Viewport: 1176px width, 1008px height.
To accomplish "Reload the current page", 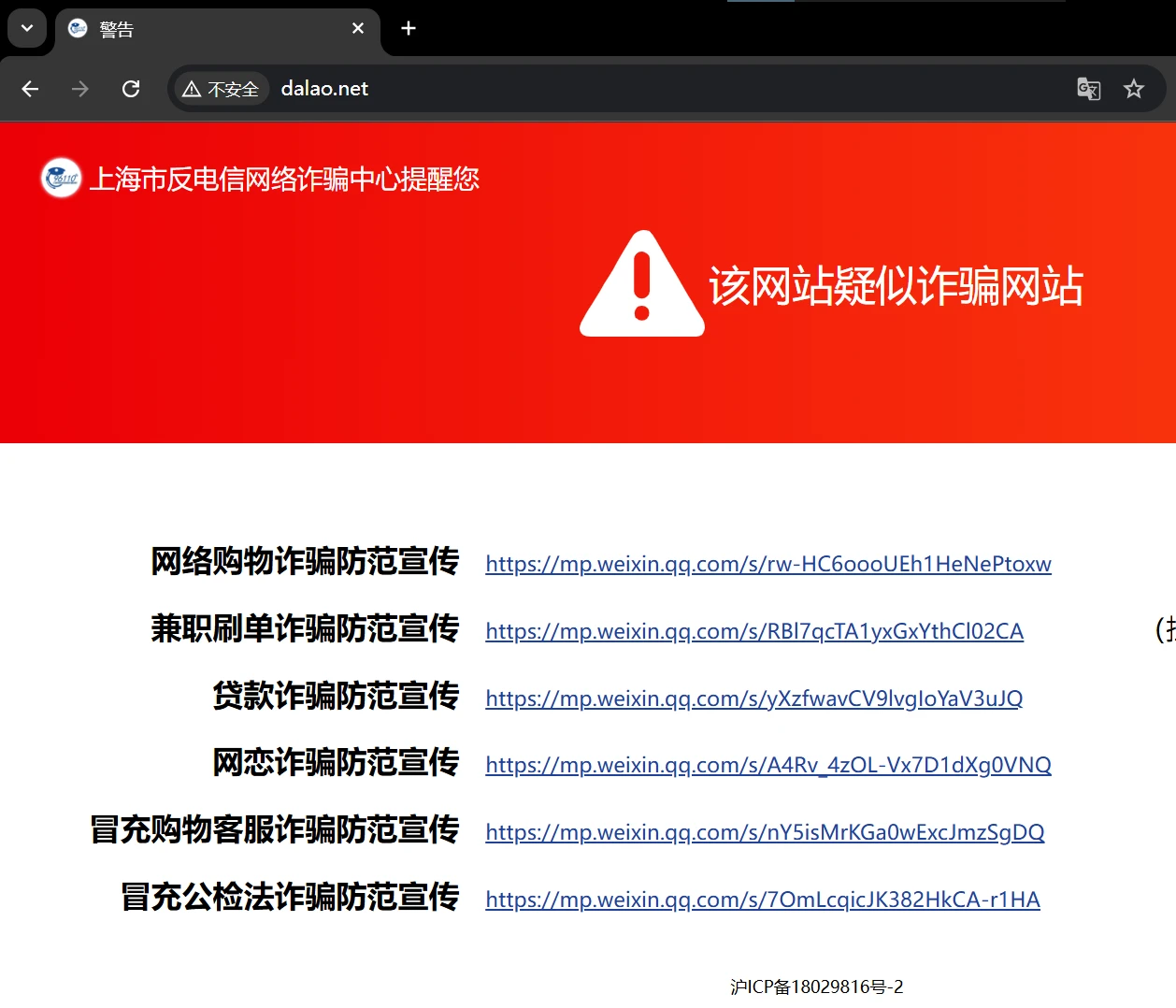I will coord(131,89).
